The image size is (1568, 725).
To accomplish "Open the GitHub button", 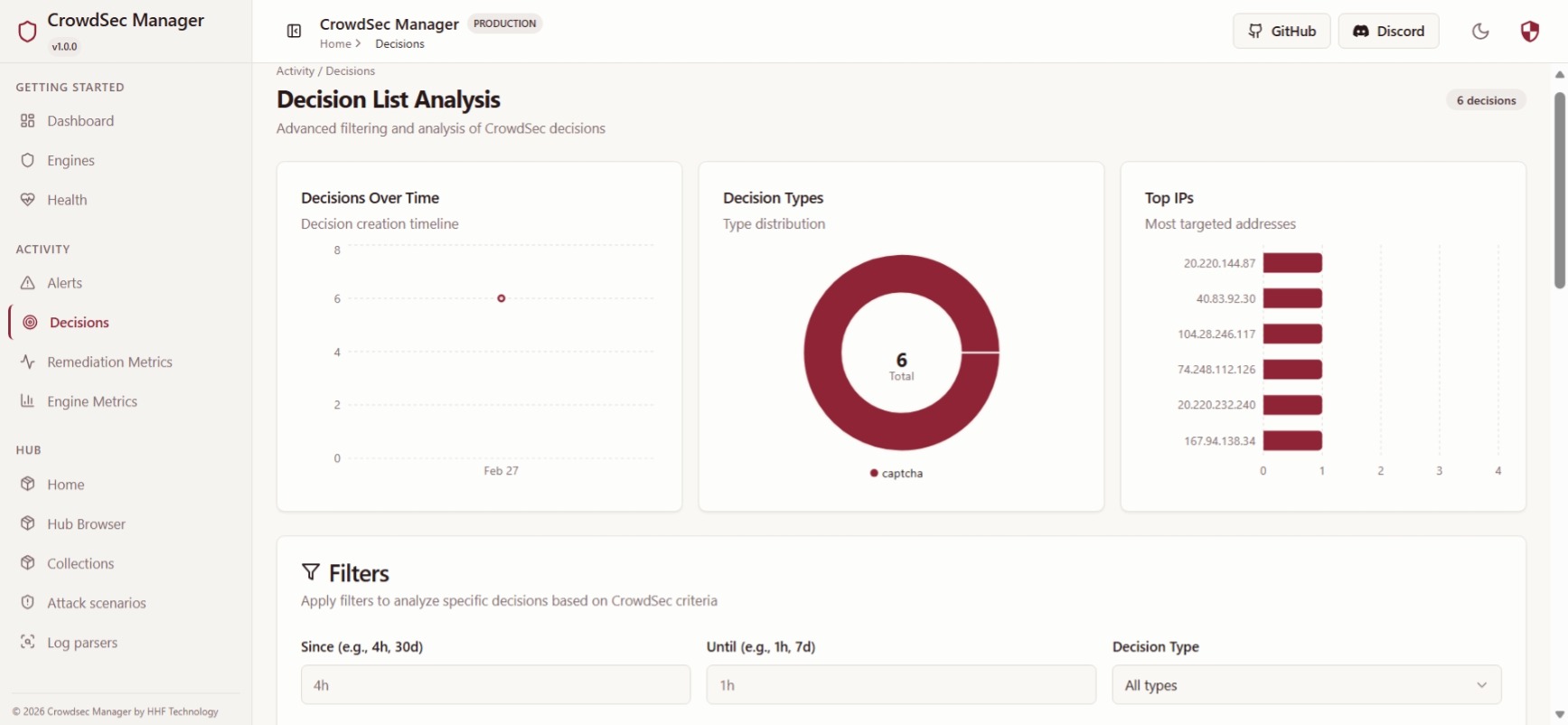I will tap(1282, 31).
